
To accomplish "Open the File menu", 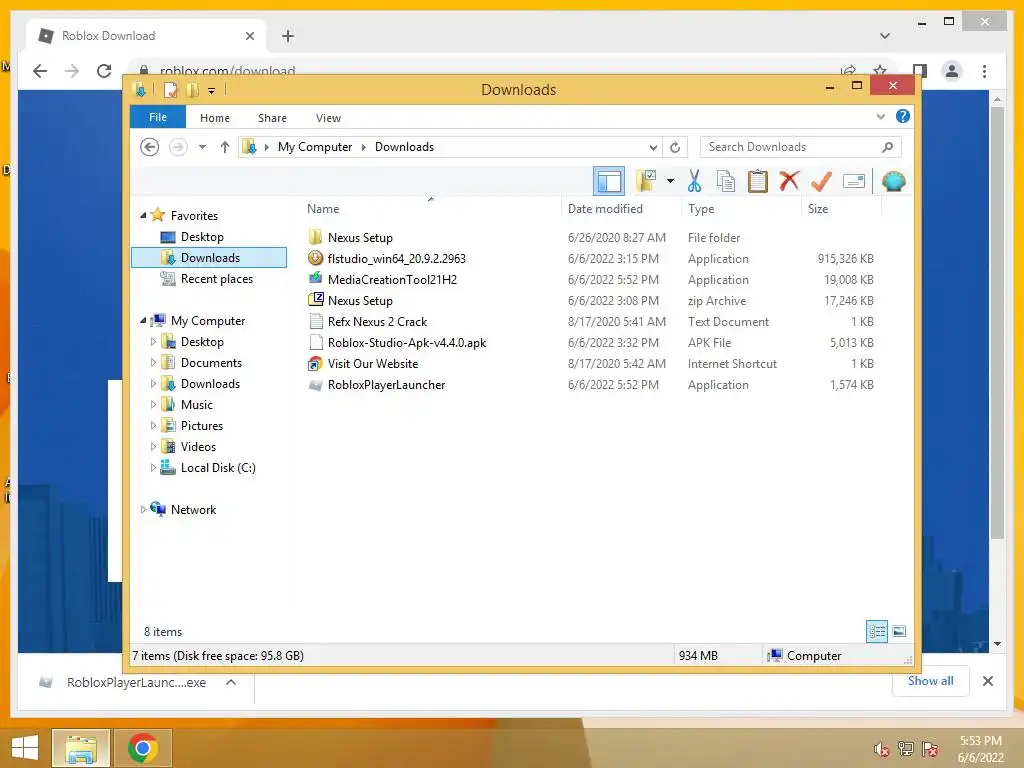I will click(x=158, y=117).
